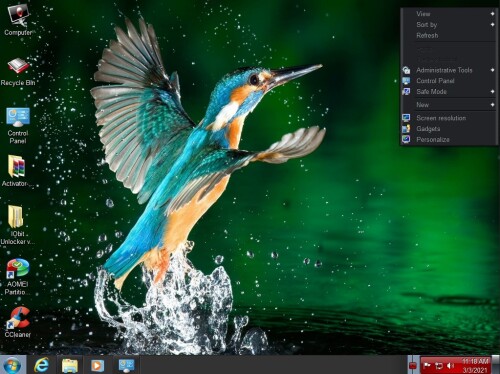Launch Windows Media Player from taskbar
This screenshot has width=500, height=374.
pyautogui.click(x=97, y=365)
